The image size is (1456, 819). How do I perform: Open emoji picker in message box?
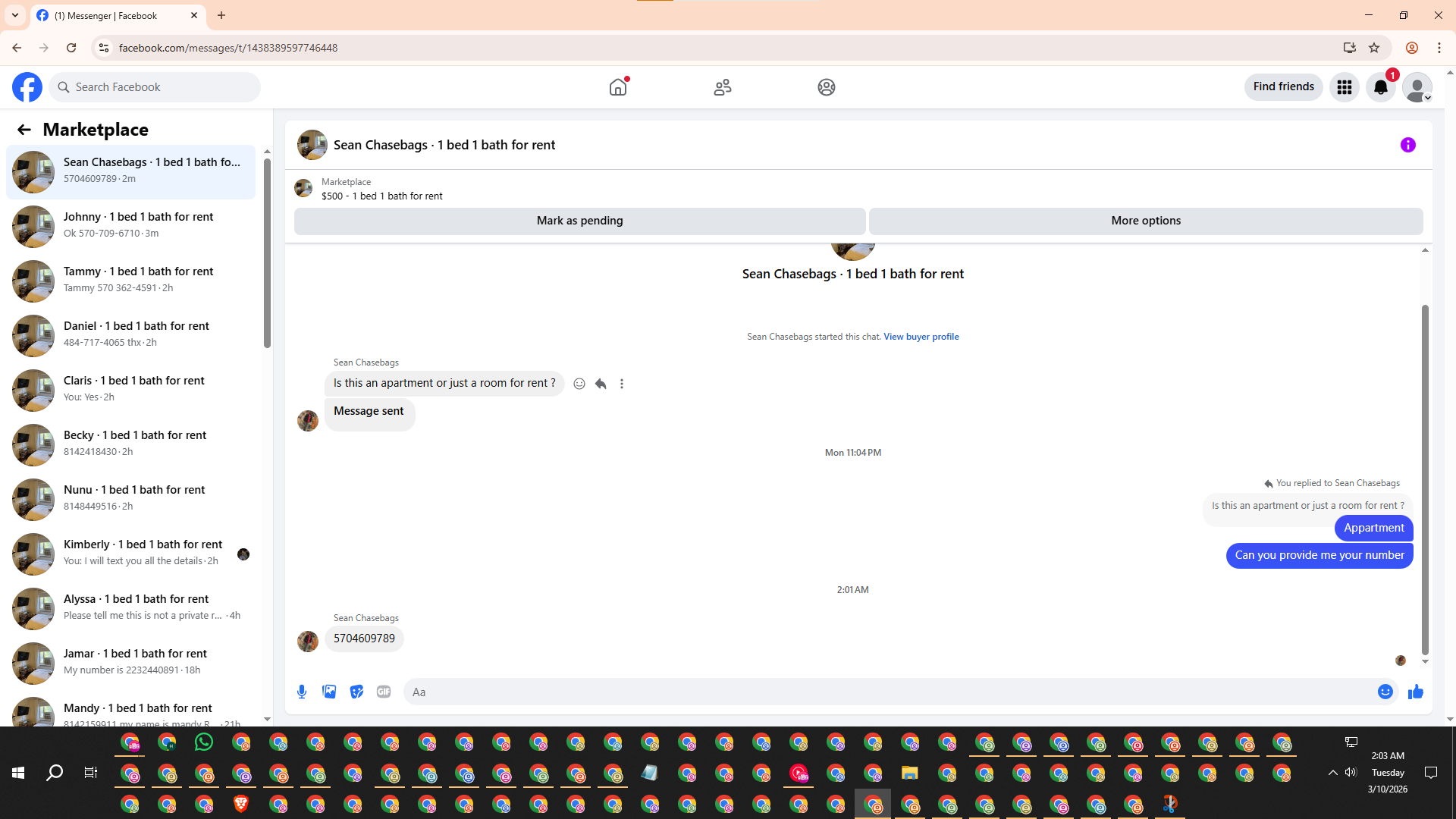1385,692
